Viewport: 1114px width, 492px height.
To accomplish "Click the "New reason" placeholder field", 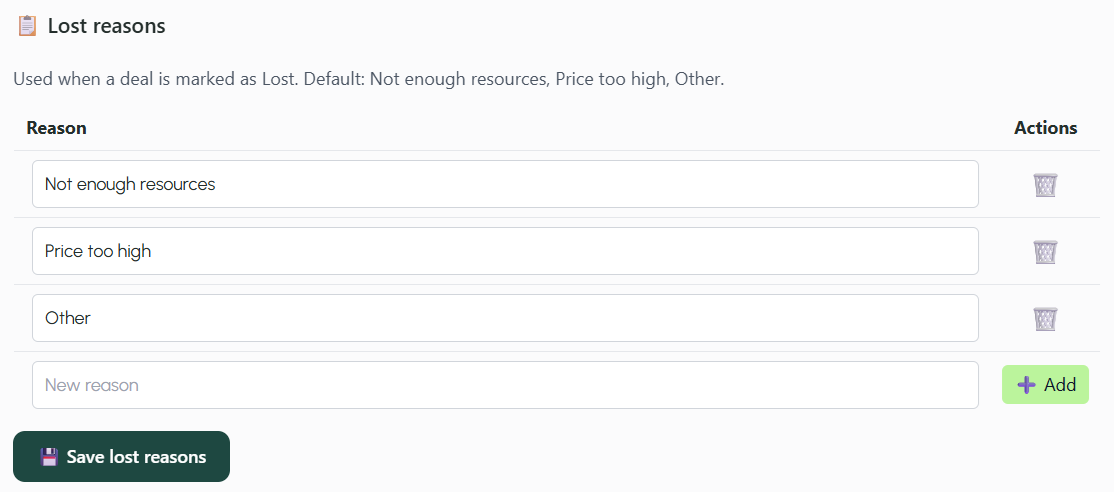I will [505, 385].
